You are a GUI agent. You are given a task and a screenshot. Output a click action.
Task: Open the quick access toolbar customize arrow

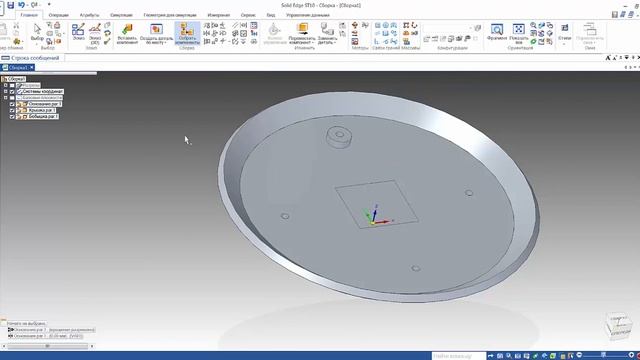(x=49, y=5)
